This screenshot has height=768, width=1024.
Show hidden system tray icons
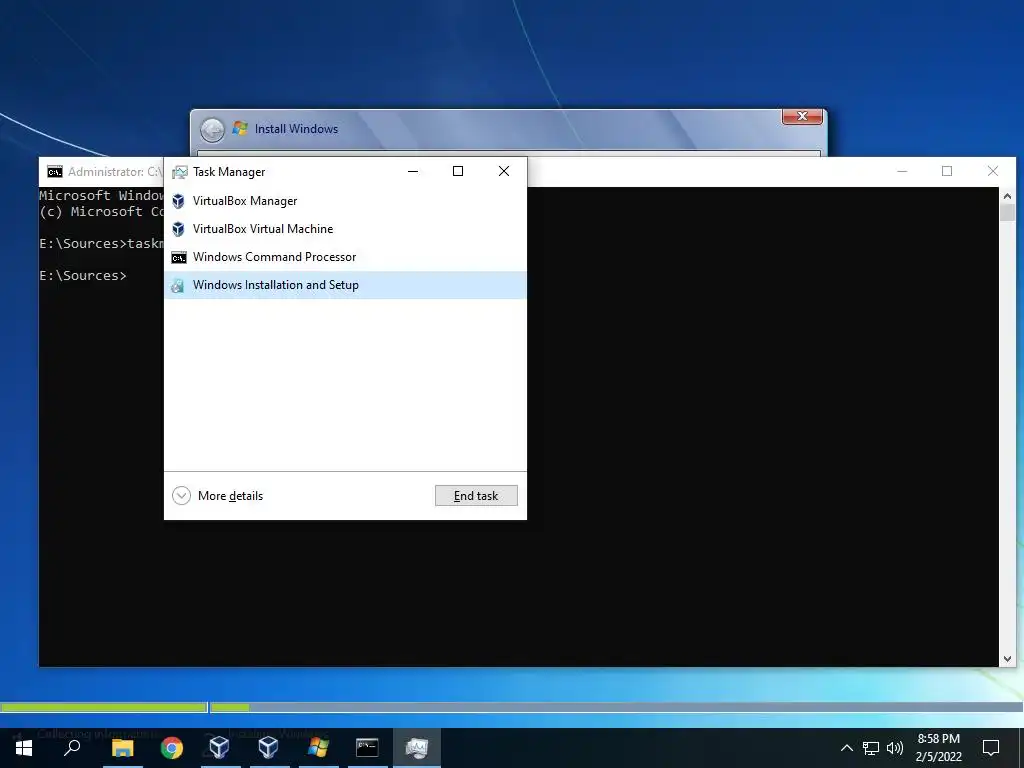(846, 748)
